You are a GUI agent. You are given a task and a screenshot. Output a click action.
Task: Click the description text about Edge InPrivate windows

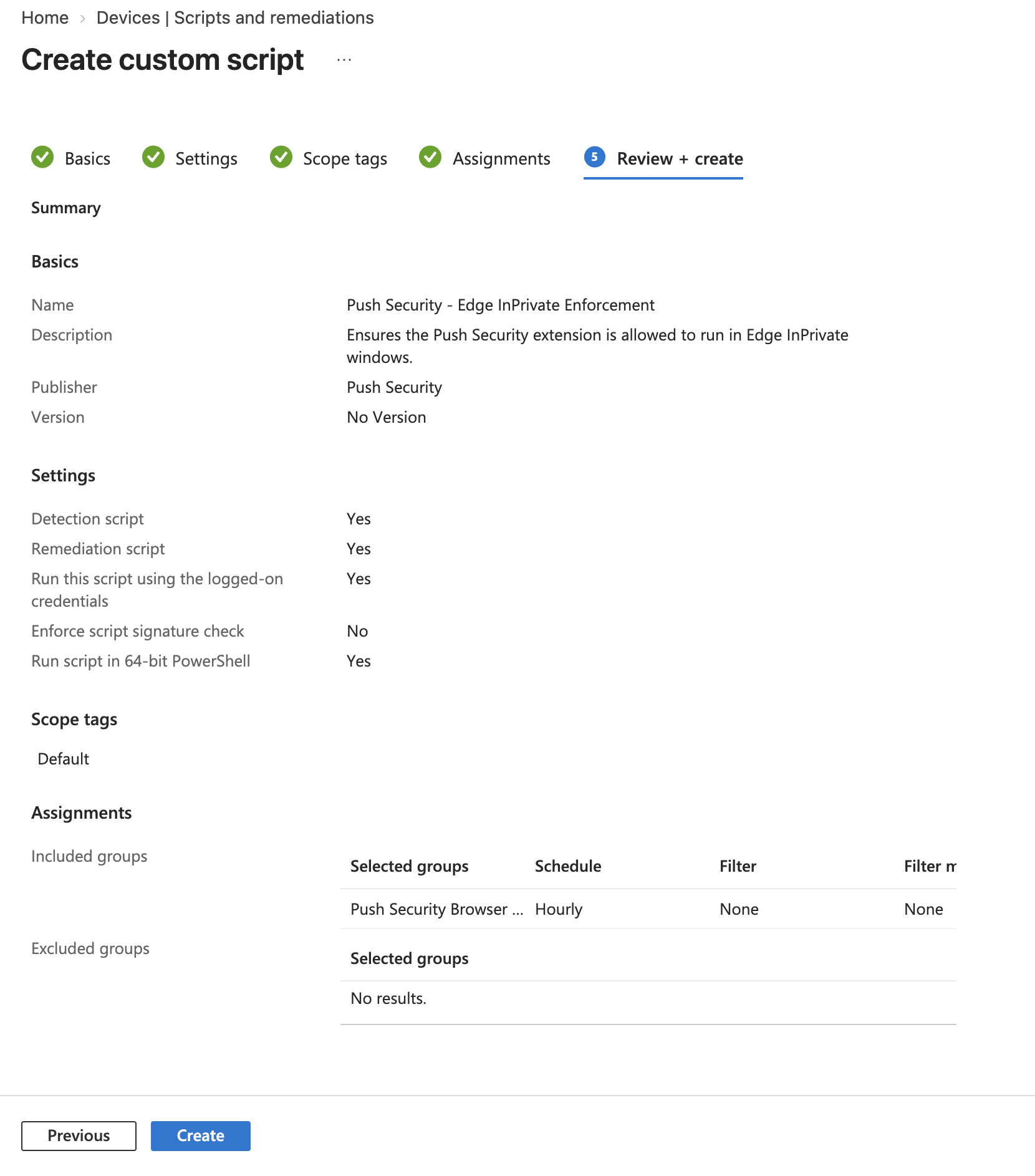pyautogui.click(x=597, y=346)
